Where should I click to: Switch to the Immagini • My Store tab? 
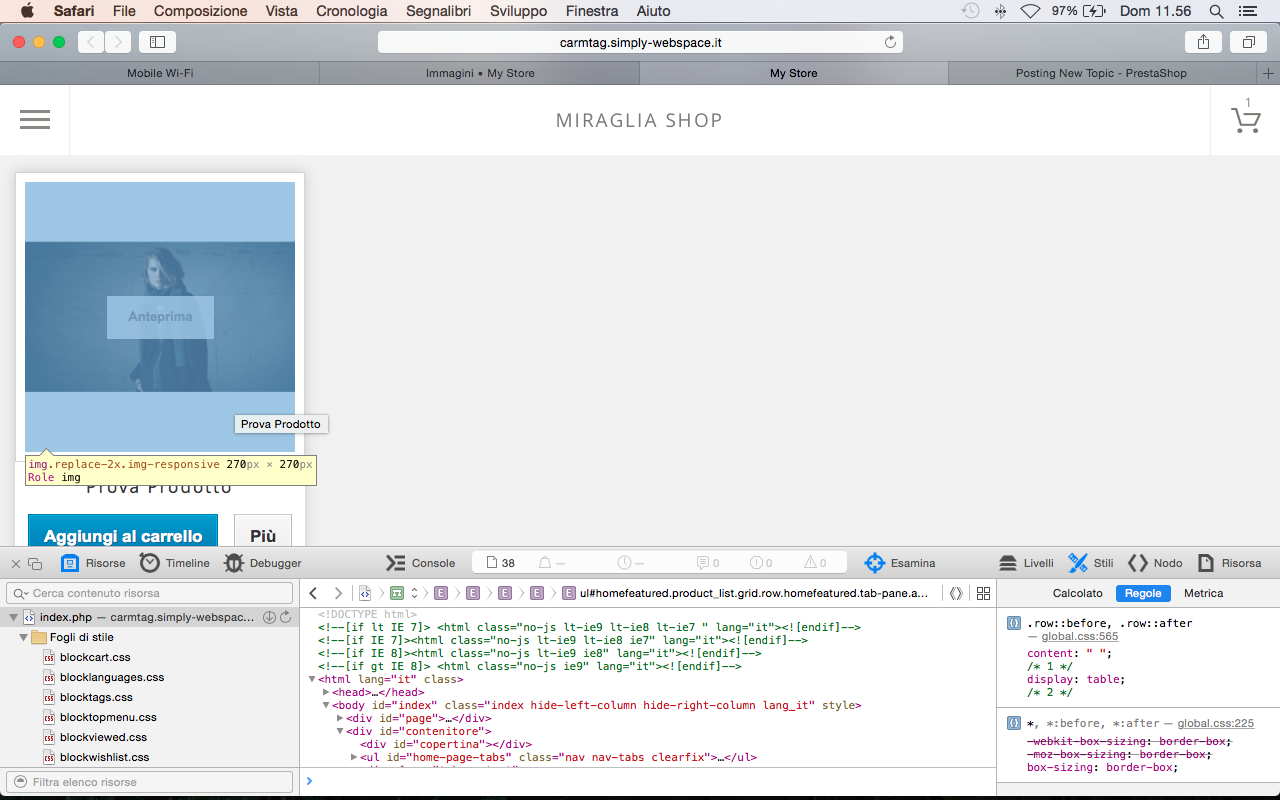pyautogui.click(x=480, y=73)
